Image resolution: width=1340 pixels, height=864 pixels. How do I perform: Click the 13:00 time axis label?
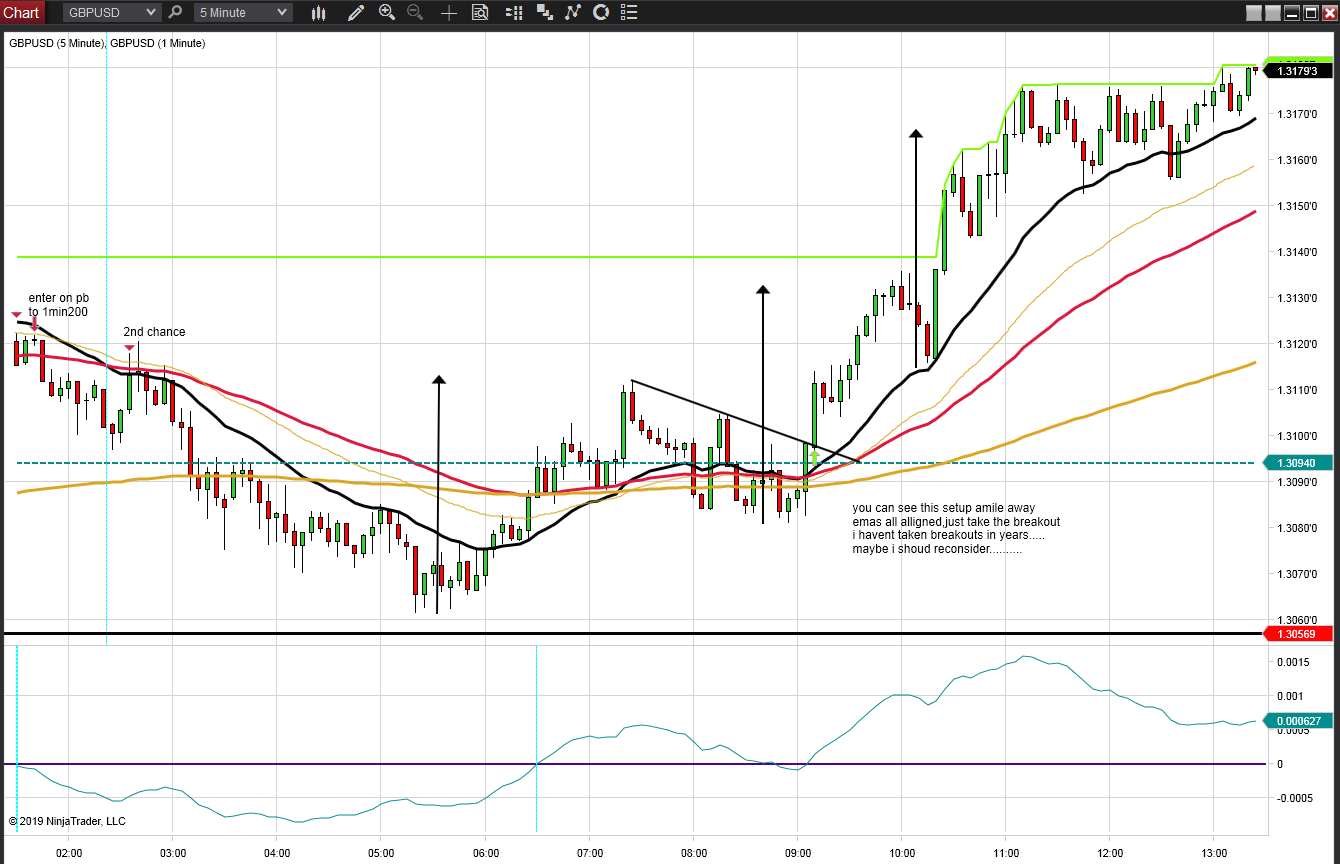(x=1213, y=853)
